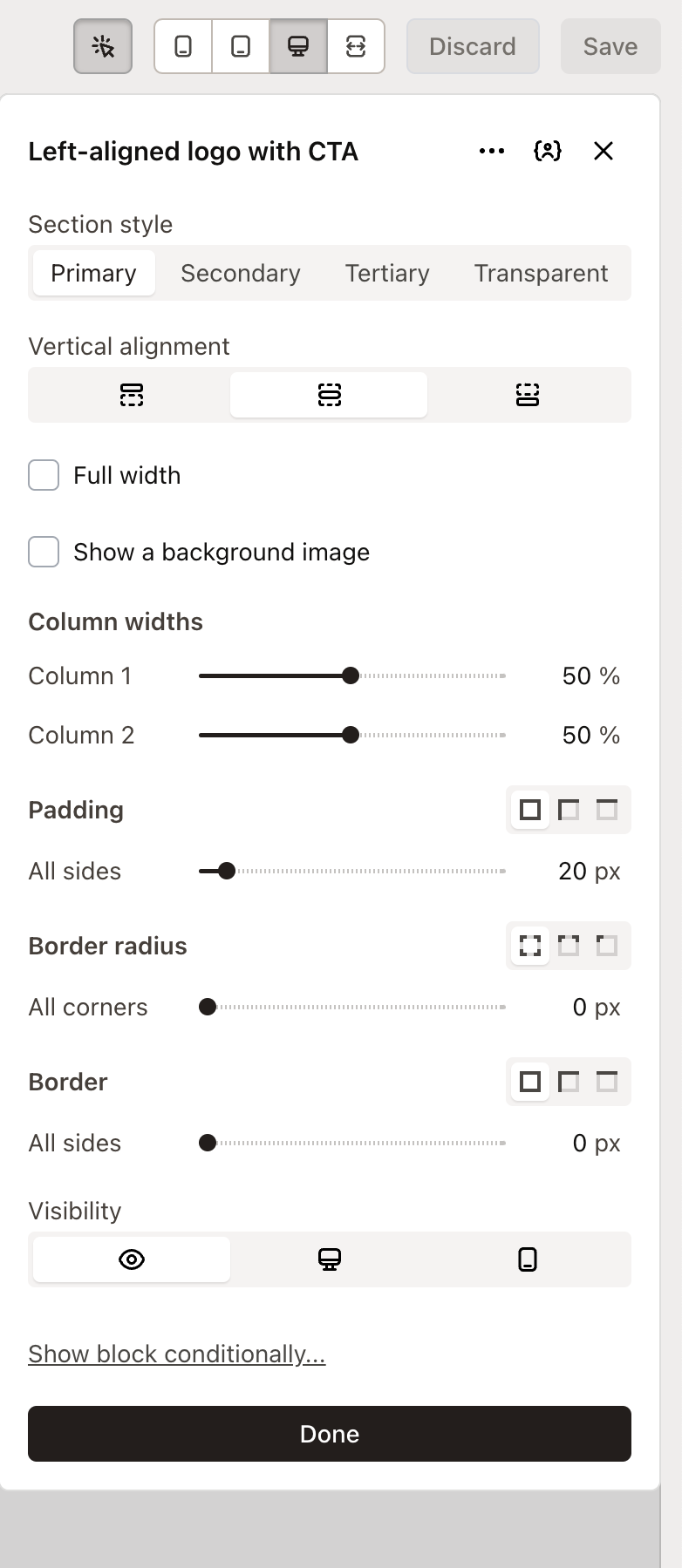
Task: Switch preview to mobile view
Action: (x=183, y=46)
